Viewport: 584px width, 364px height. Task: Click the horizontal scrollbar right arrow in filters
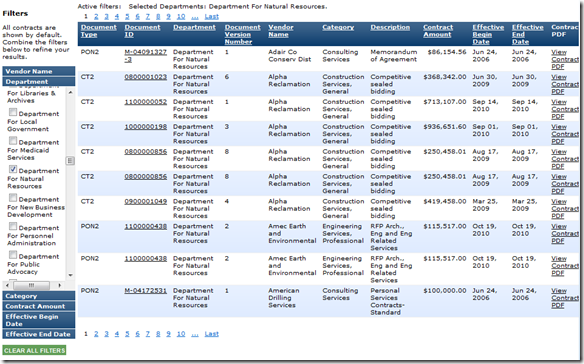coord(60,285)
